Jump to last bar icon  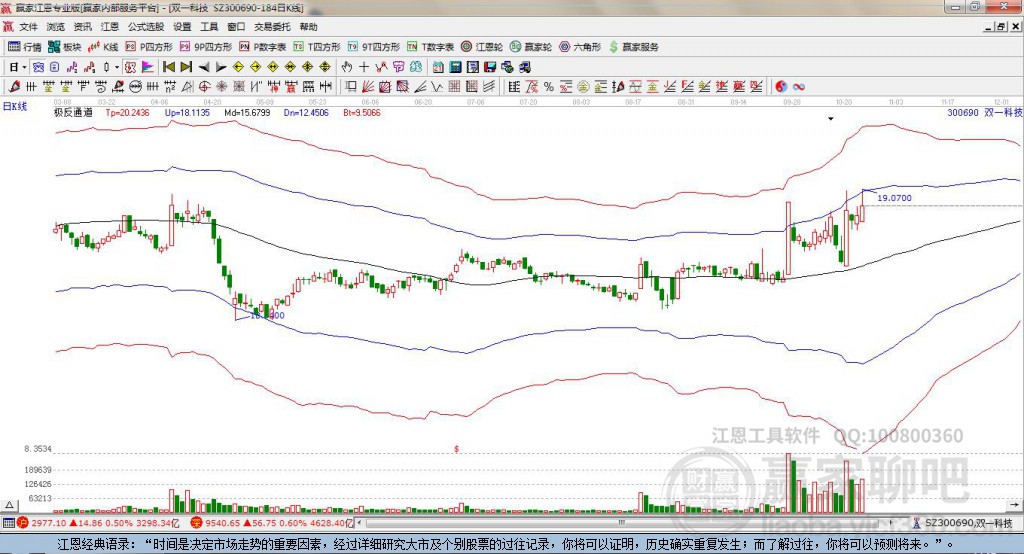pyautogui.click(x=186, y=67)
